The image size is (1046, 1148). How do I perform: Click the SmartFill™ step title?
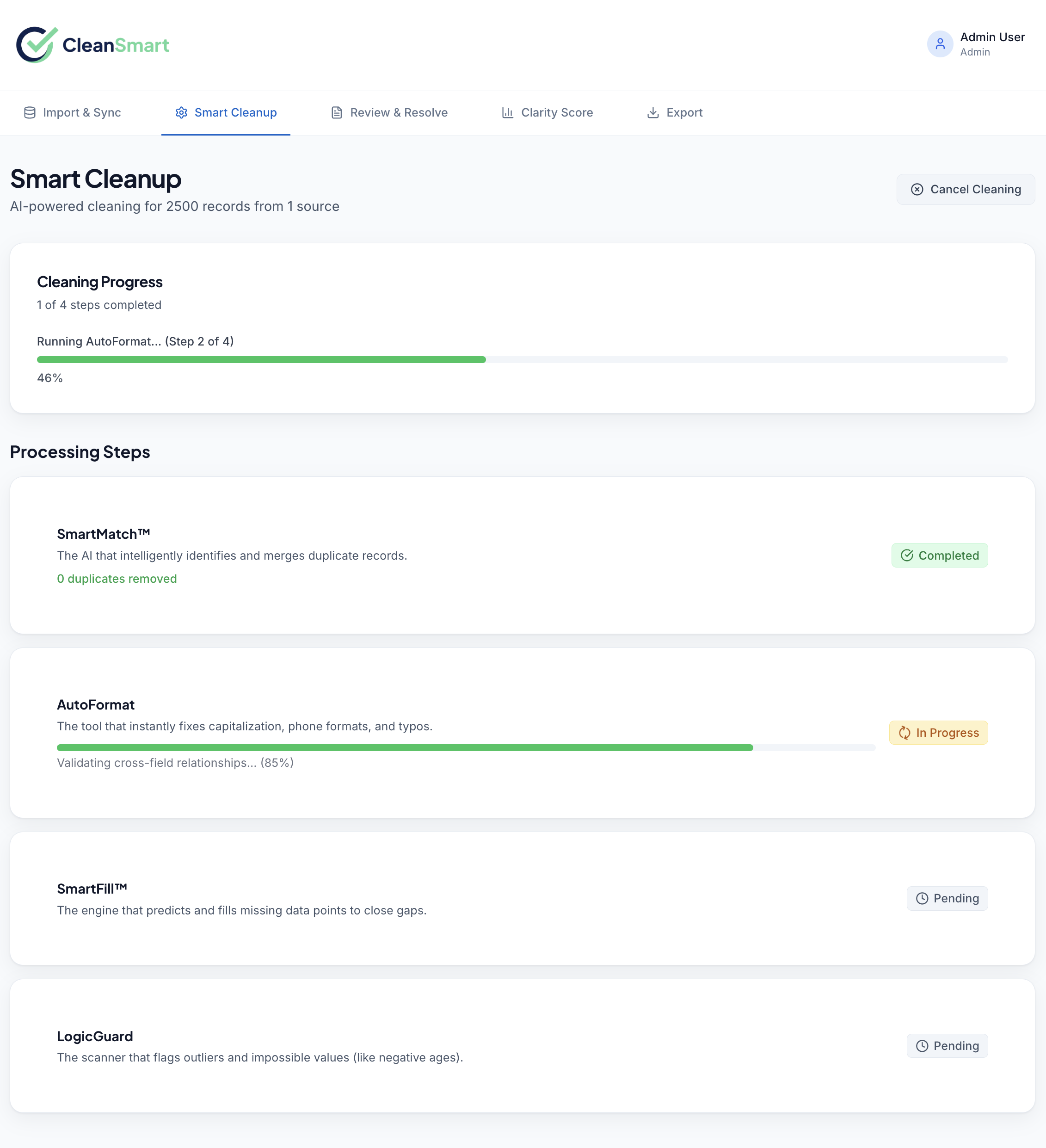click(x=92, y=889)
